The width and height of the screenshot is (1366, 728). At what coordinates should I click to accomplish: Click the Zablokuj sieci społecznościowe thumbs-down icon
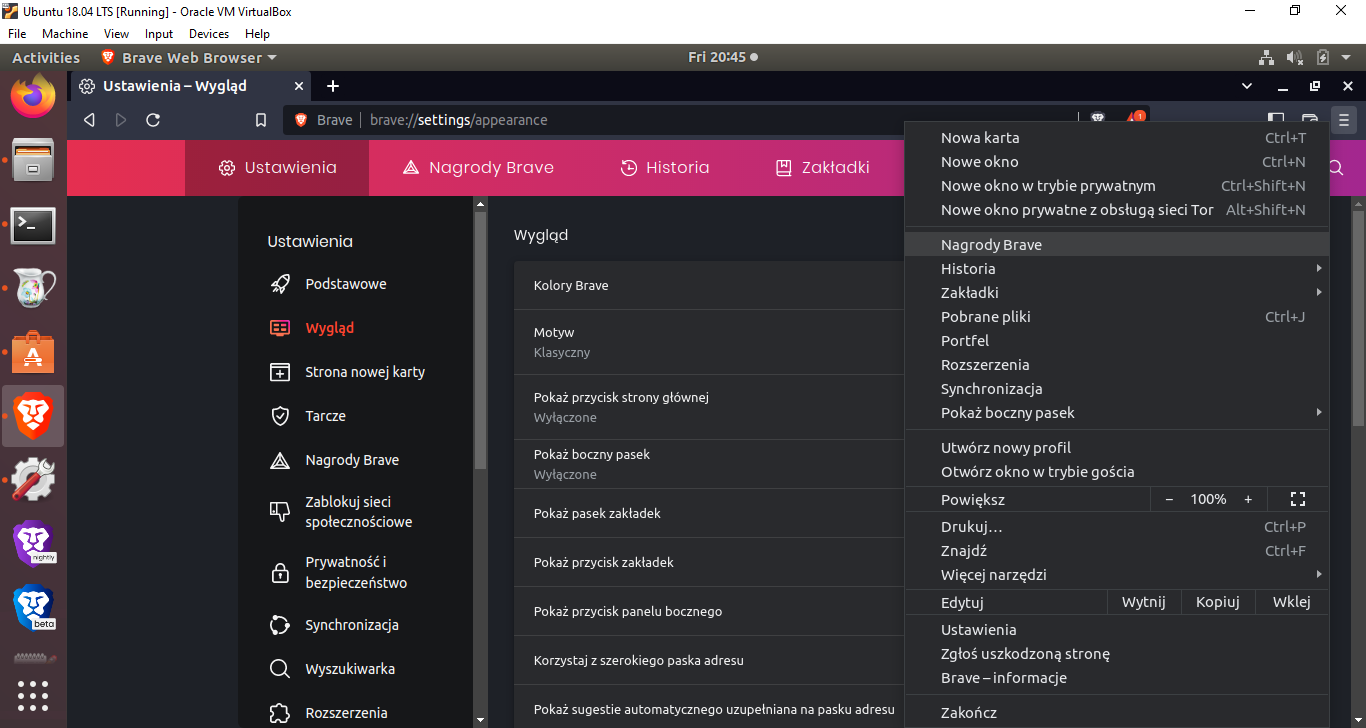[x=280, y=512]
